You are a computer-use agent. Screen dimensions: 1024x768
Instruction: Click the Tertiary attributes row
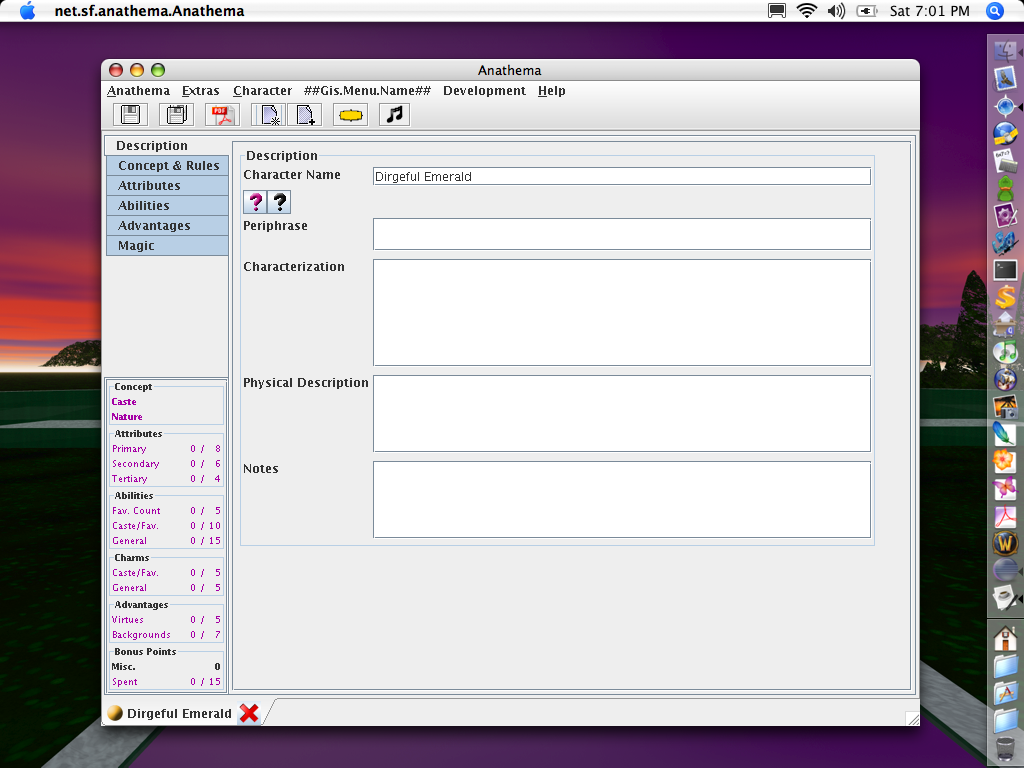[166, 479]
